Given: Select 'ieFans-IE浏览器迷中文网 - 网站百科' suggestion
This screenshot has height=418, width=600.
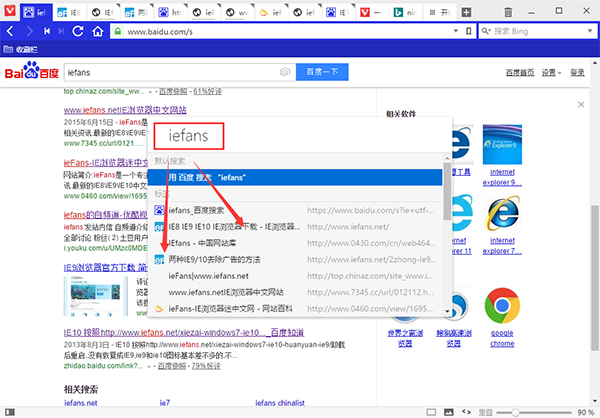Looking at the screenshot, I should coord(295,309).
